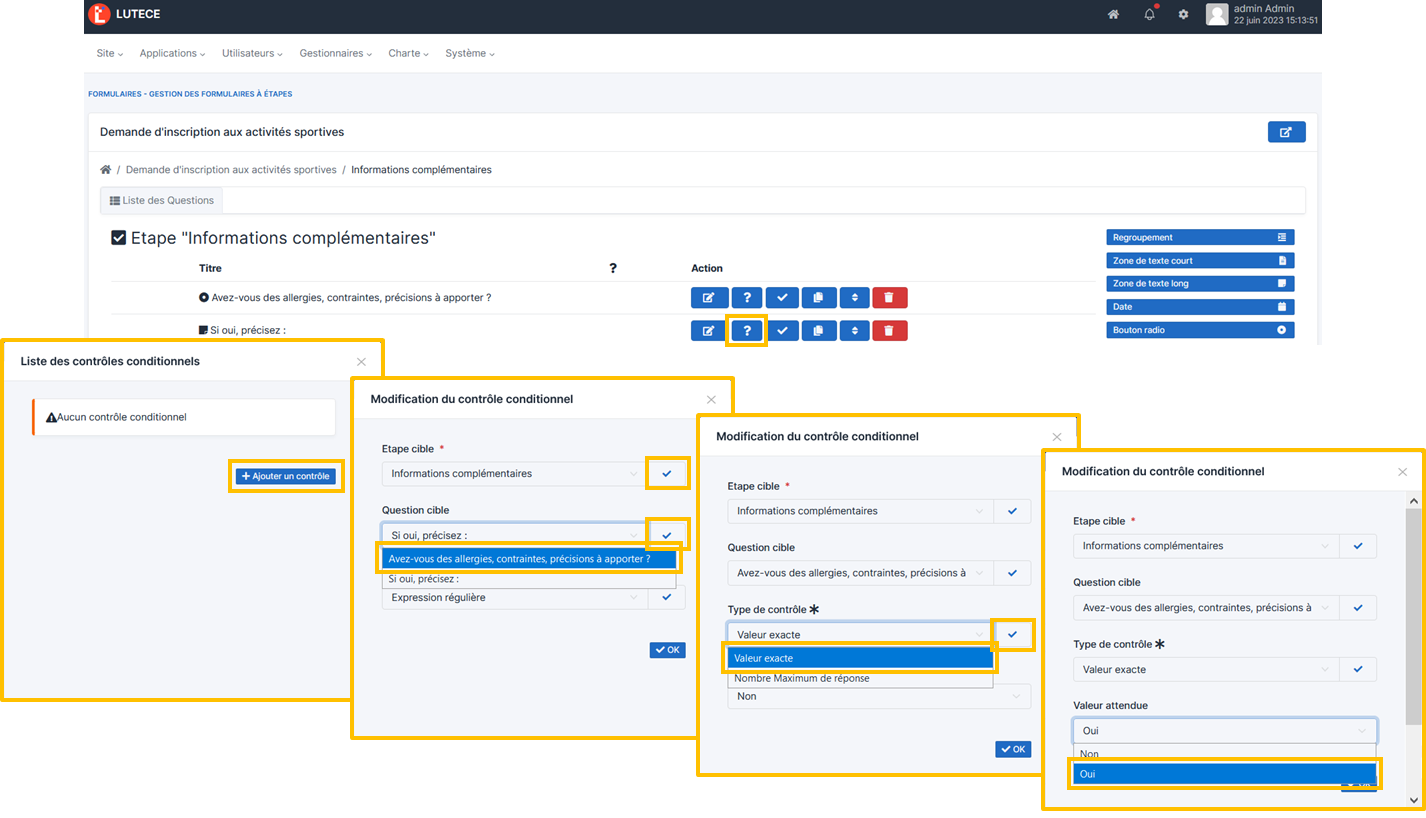Switch to 'Liste des Questions' tab
This screenshot has width=1426, height=818.
[x=162, y=201]
